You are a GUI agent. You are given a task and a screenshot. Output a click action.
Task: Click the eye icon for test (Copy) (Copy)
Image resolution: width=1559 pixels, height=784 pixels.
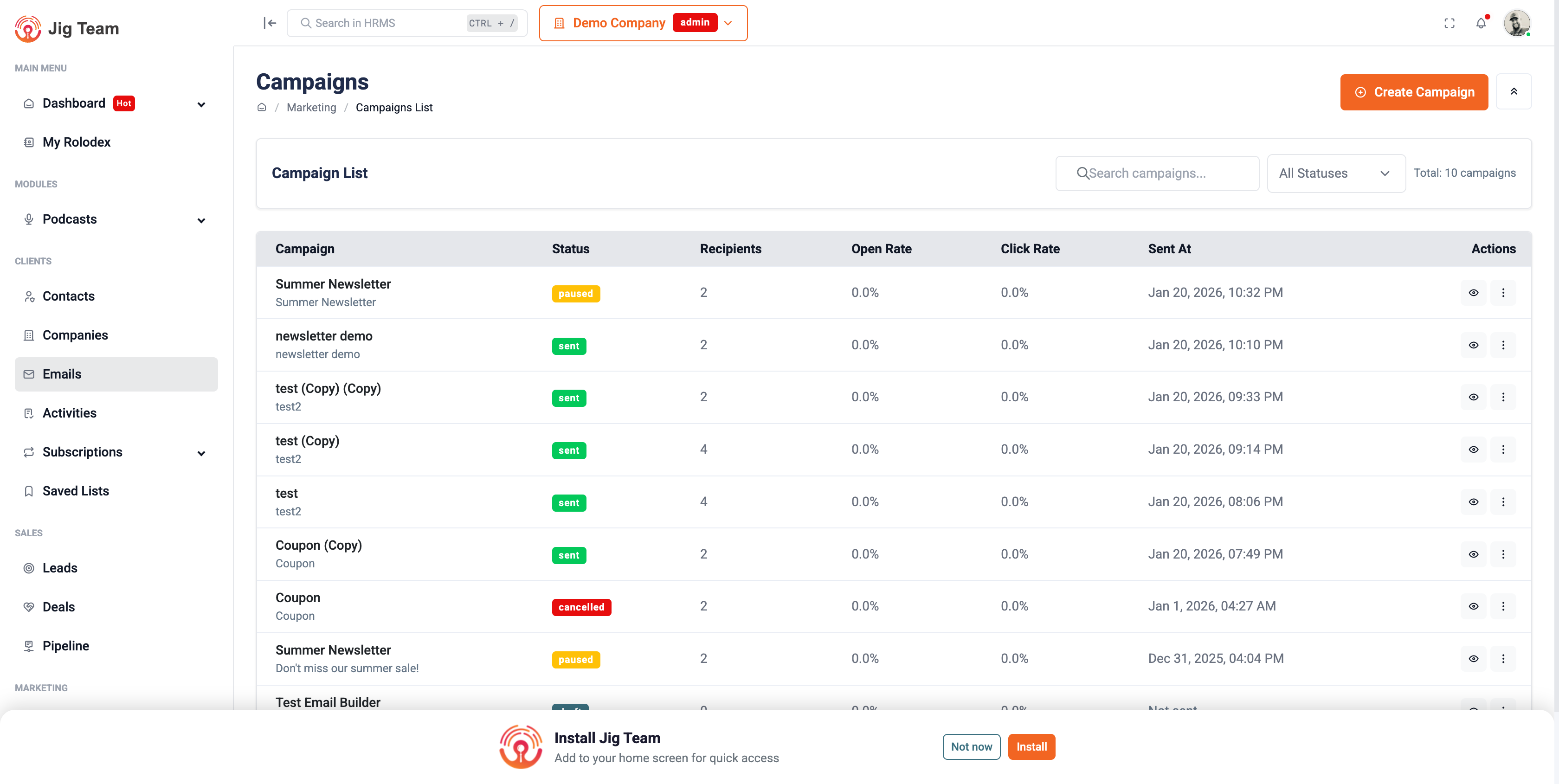coord(1473,397)
